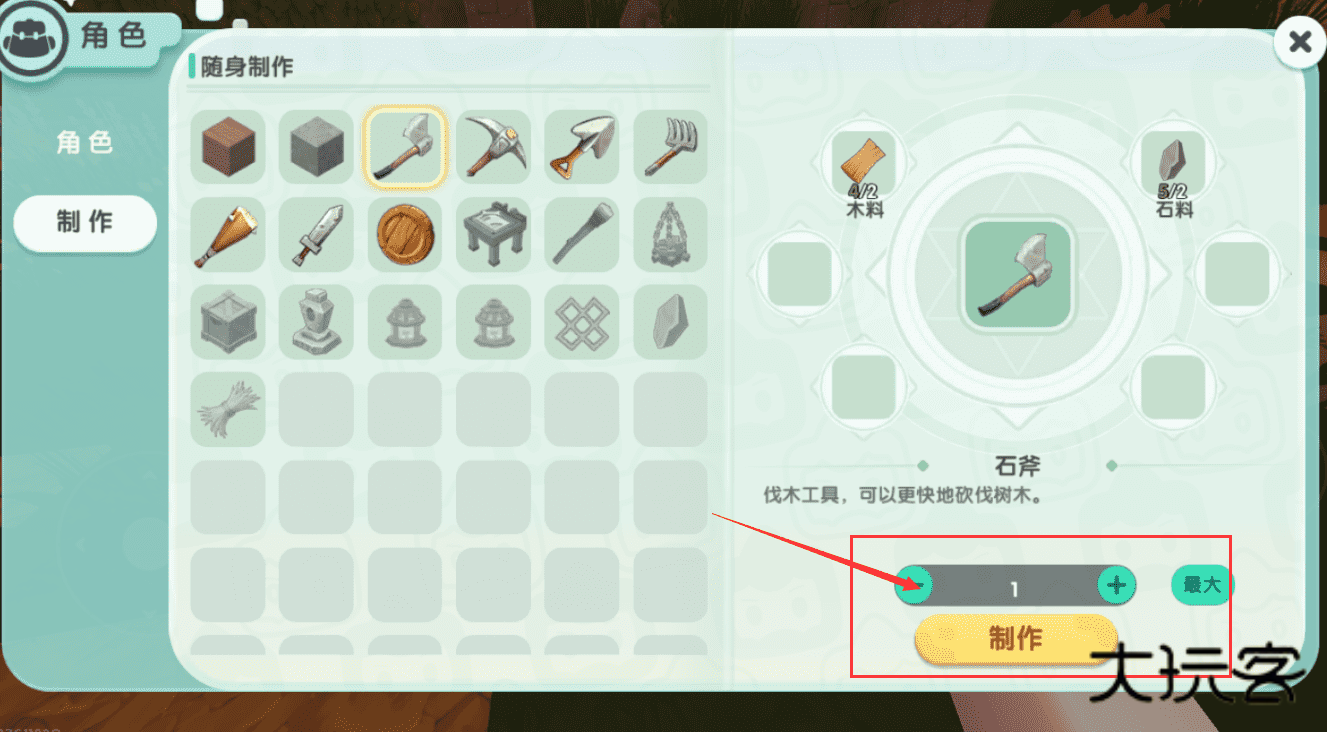The height and width of the screenshot is (732, 1327).
Task: Open the 制作 sidebar tab
Action: pyautogui.click(x=85, y=223)
